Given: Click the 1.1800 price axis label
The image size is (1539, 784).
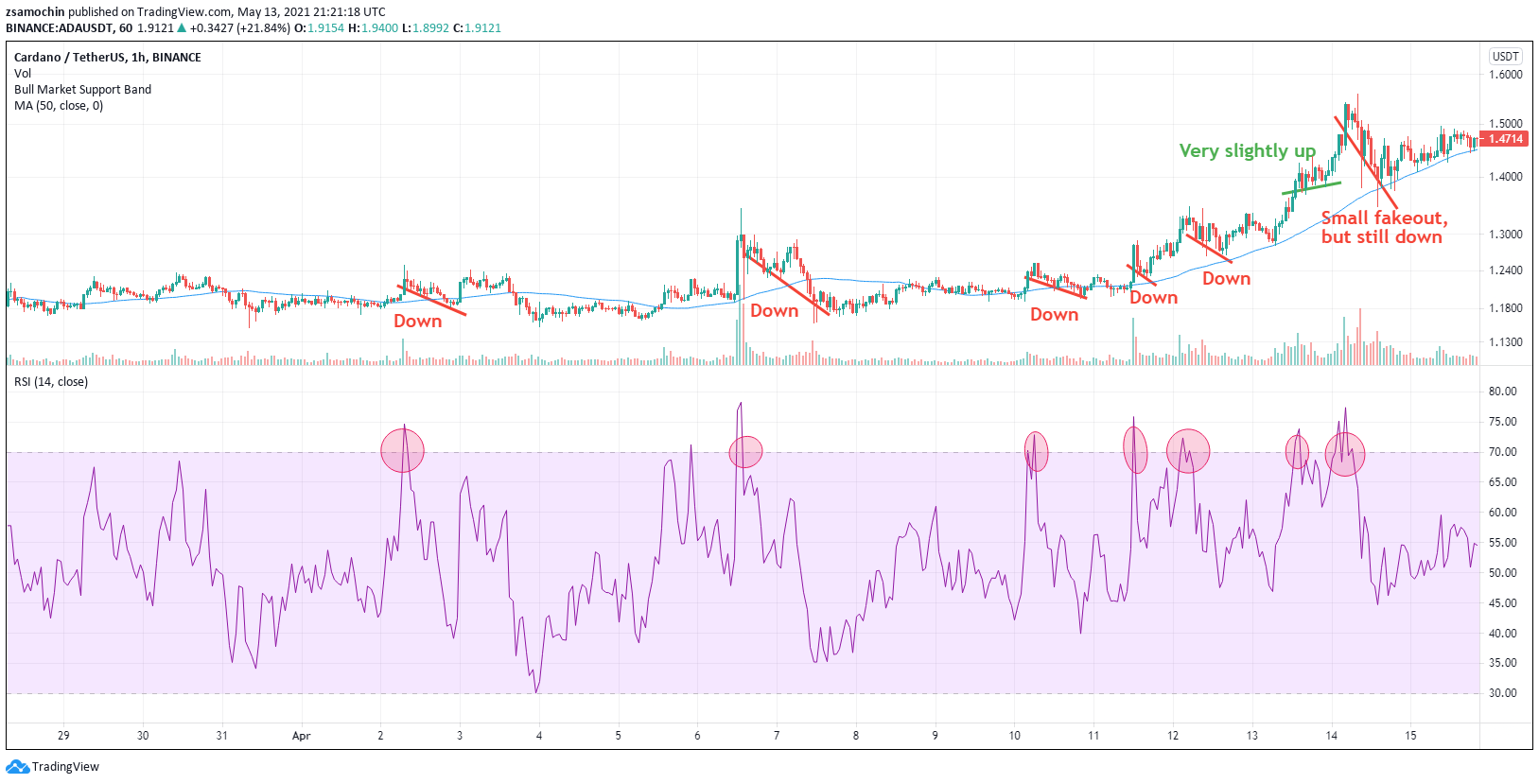Looking at the screenshot, I should pos(1506,308).
